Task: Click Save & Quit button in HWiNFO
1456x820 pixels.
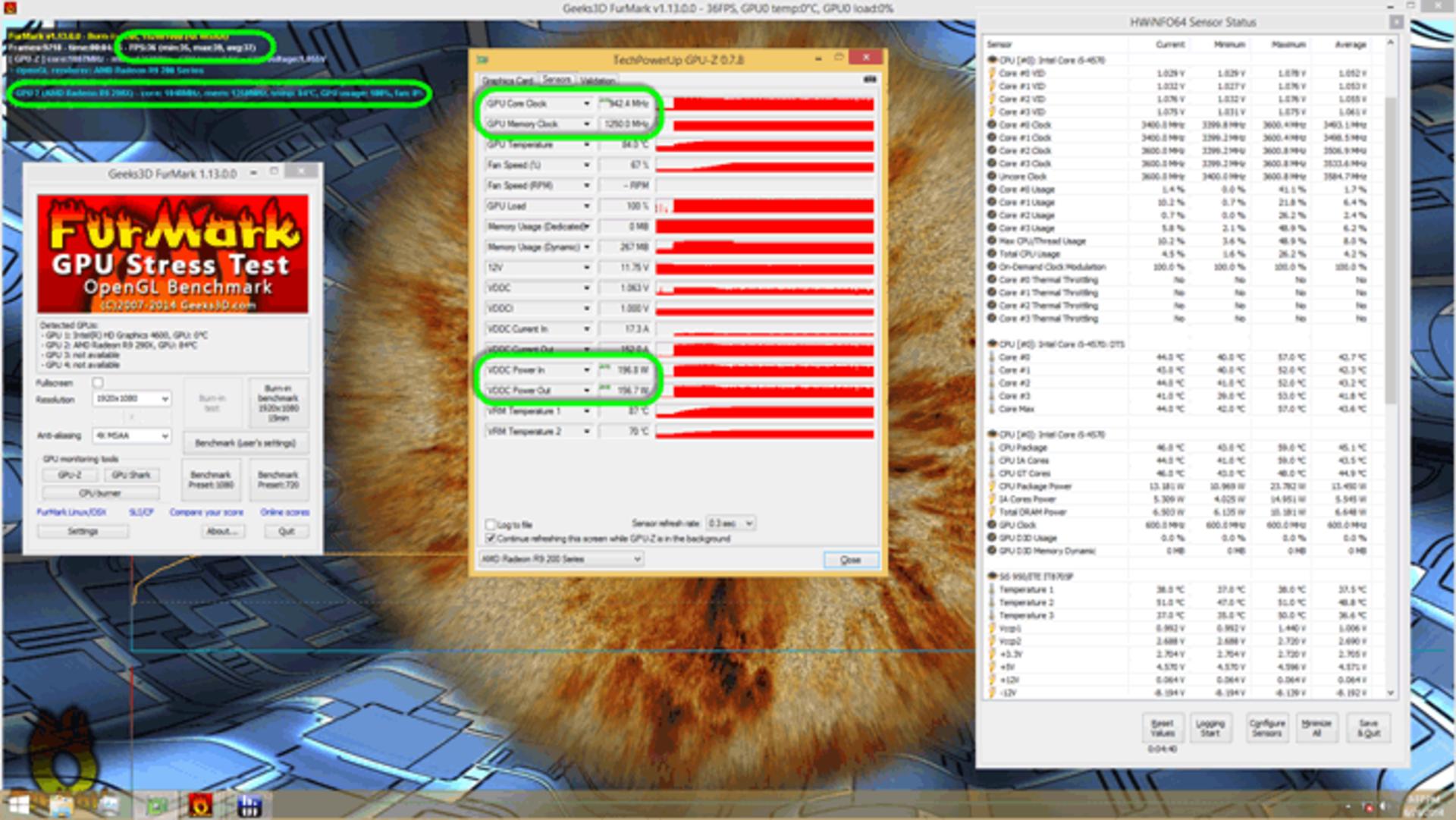Action: pos(1369,728)
